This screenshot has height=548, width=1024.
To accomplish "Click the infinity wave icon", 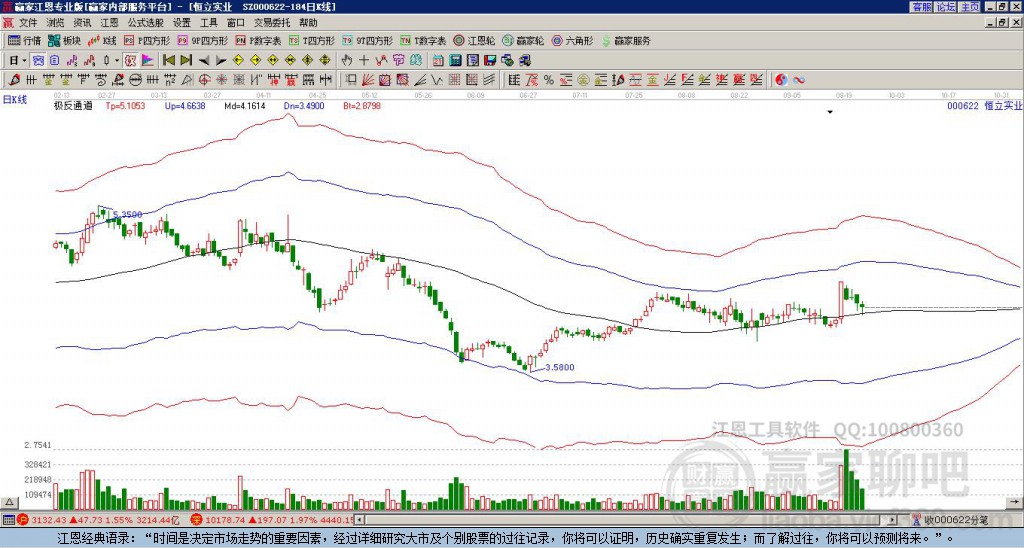I will [798, 80].
